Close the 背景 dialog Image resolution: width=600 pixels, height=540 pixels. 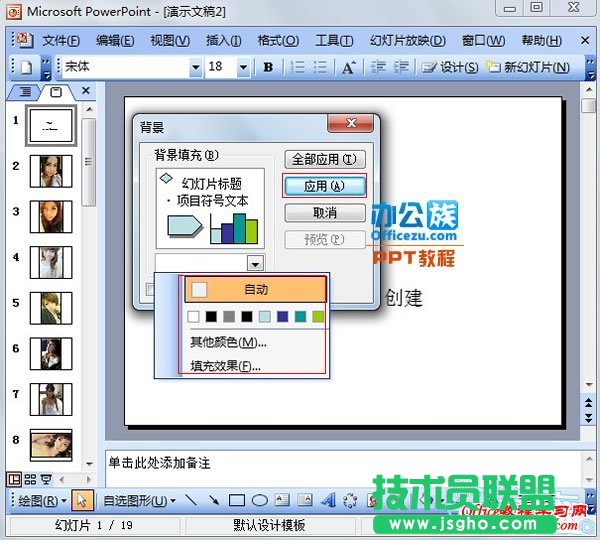click(x=350, y=123)
